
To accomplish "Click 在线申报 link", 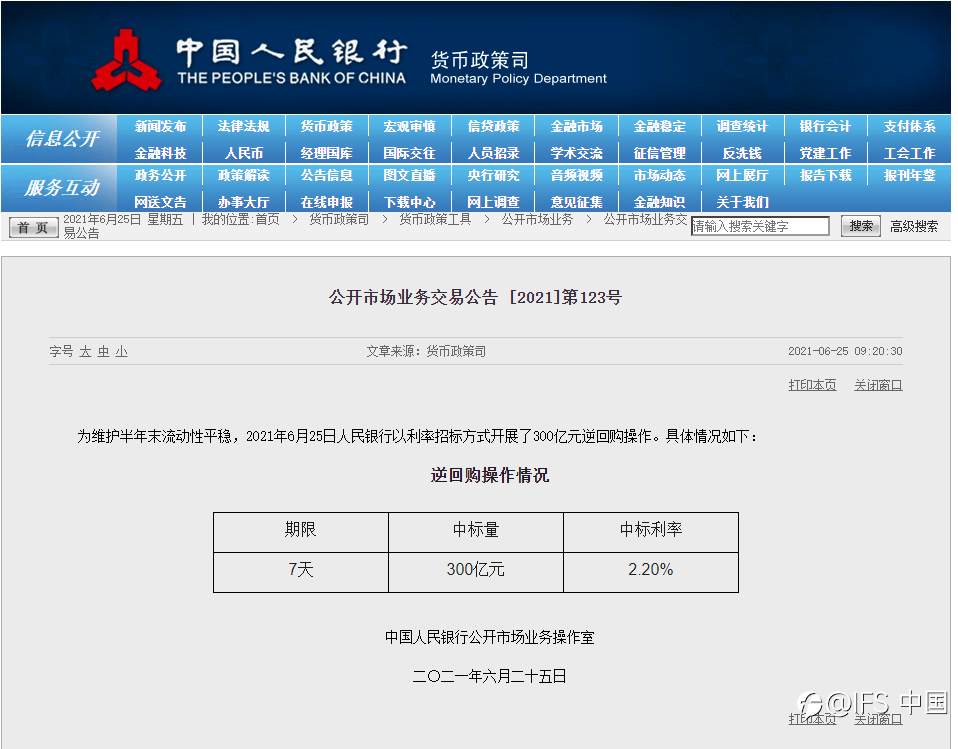I will pyautogui.click(x=326, y=202).
